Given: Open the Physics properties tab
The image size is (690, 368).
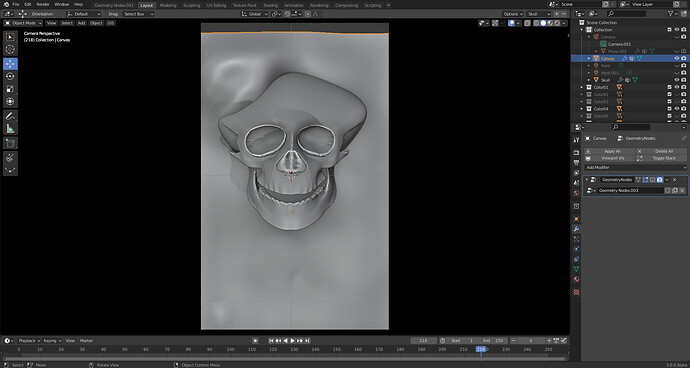Looking at the screenshot, I should (576, 249).
